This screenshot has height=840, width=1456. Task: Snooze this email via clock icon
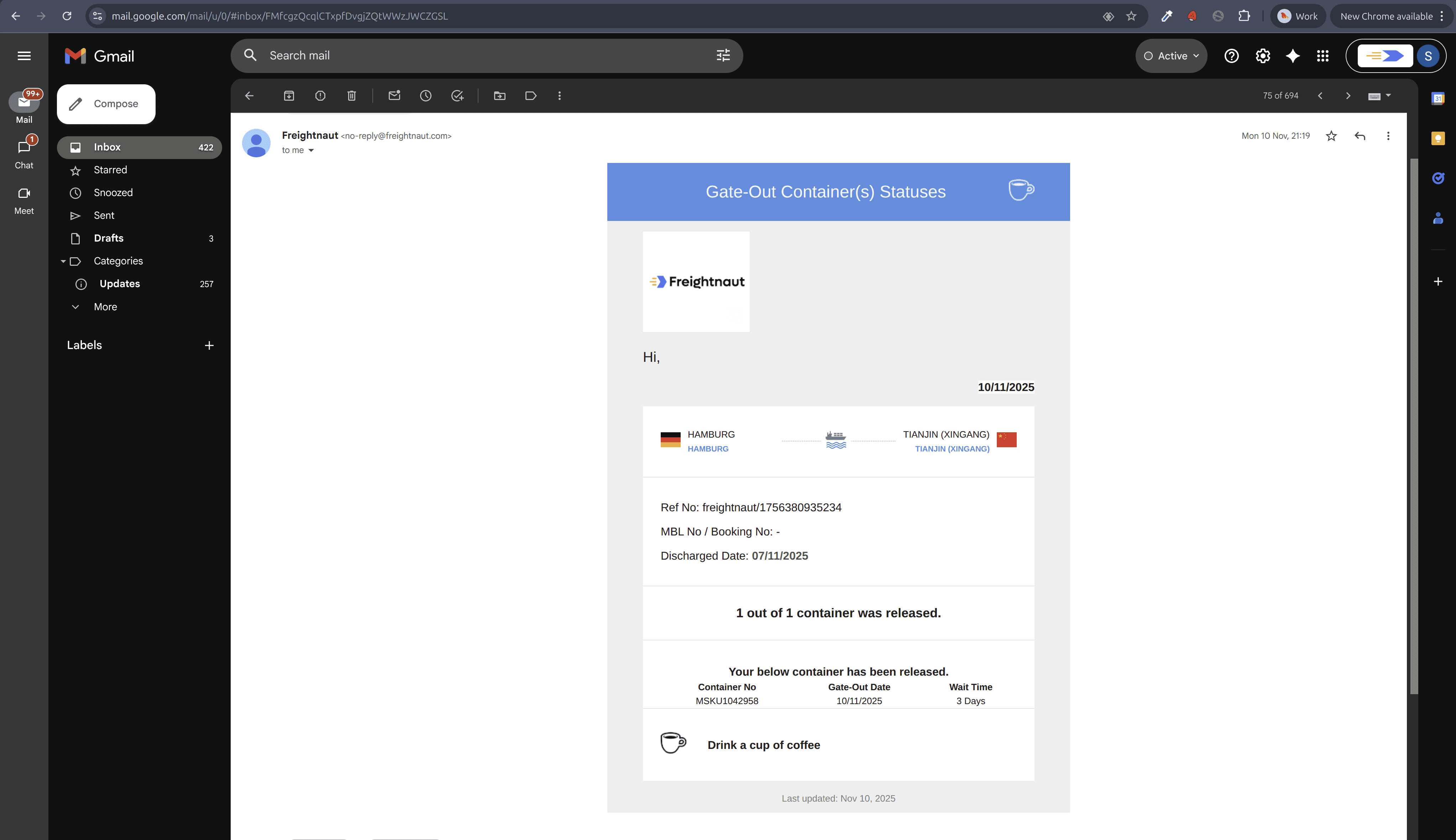point(426,96)
